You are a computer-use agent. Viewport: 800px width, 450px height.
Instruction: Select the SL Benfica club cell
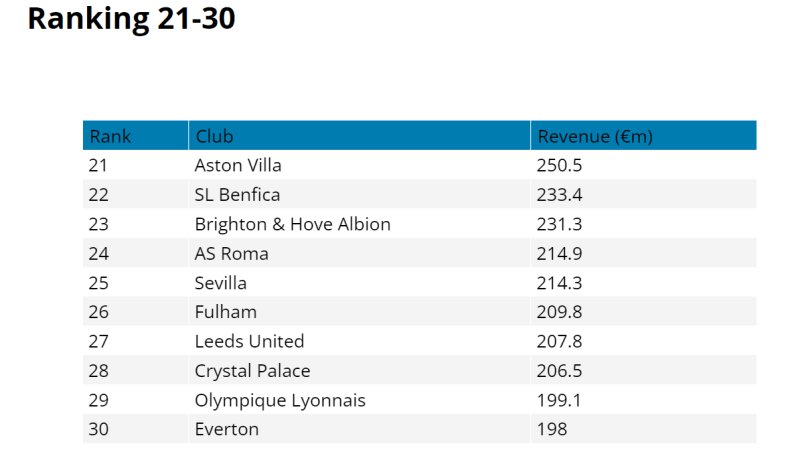pyautogui.click(x=360, y=194)
